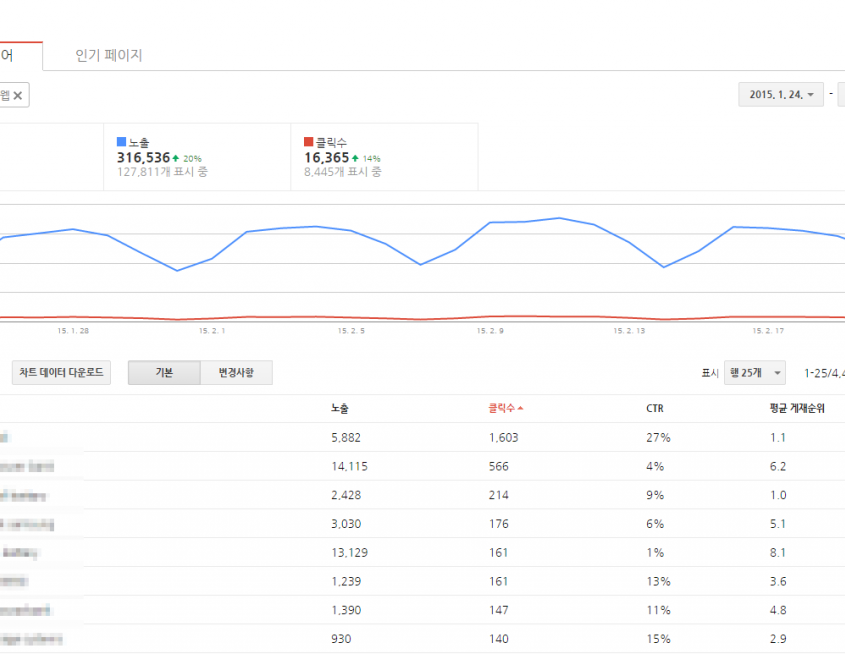Screen dimensions: 845x654
Task: Open the 행 25개 rows-per-page dropdown
Action: [756, 372]
